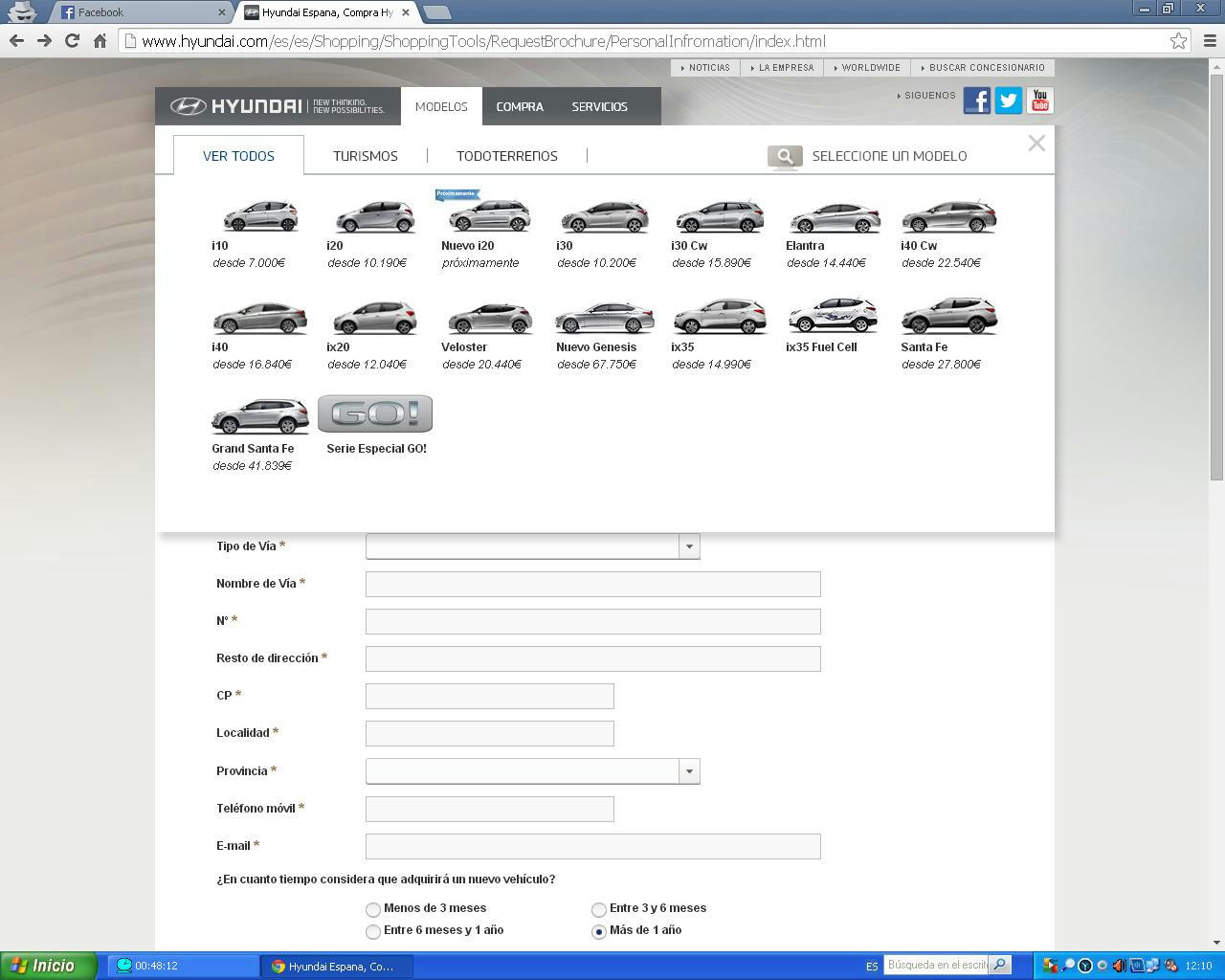
Task: Bookmark this page with star icon
Action: click(x=1178, y=41)
